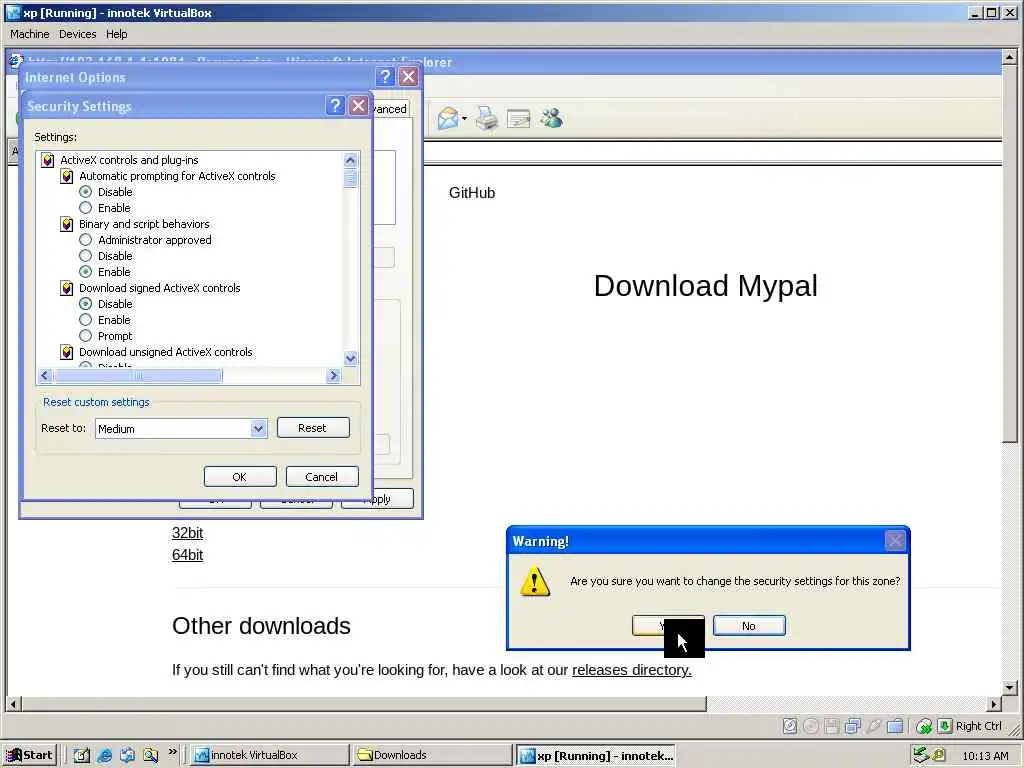Click the Edit page icon in IE toolbar

519,118
